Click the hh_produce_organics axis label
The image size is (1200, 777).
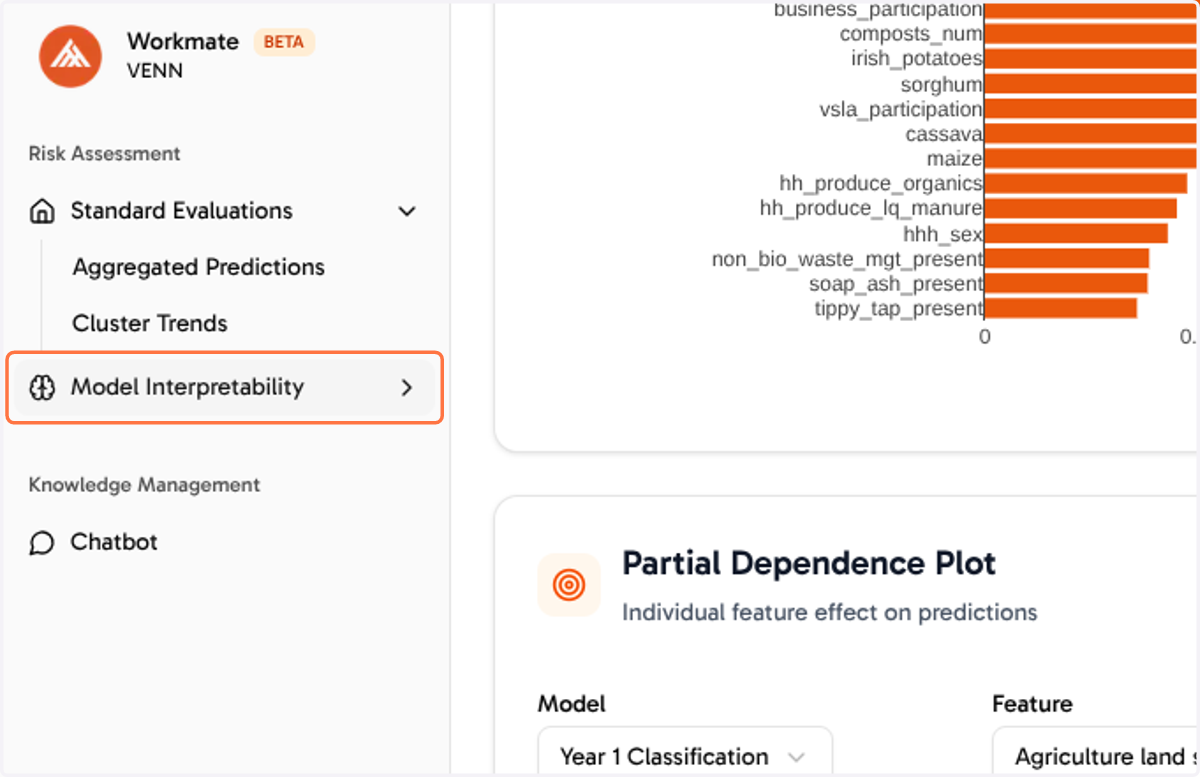click(881, 184)
